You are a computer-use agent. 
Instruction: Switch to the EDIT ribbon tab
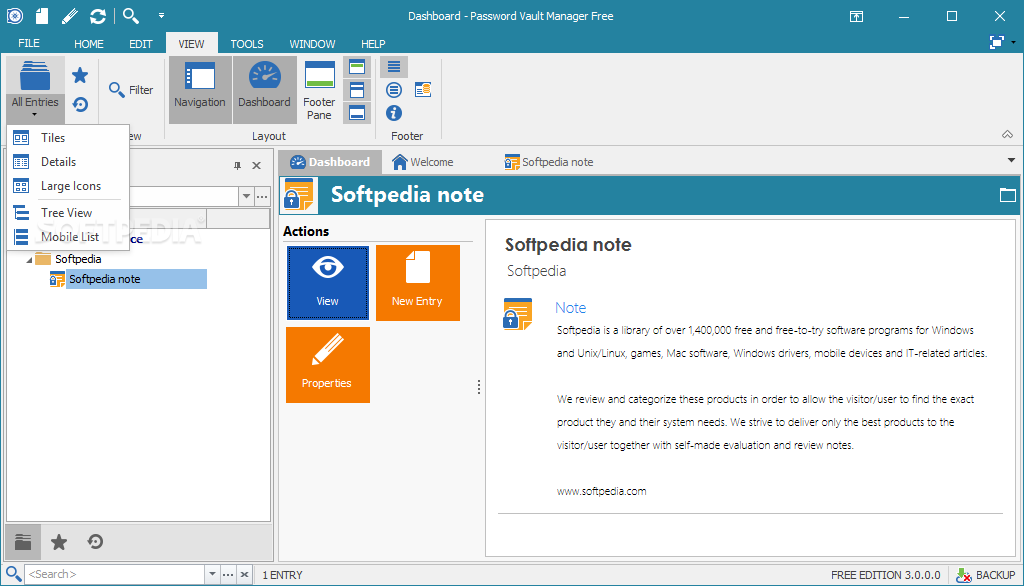coord(140,44)
